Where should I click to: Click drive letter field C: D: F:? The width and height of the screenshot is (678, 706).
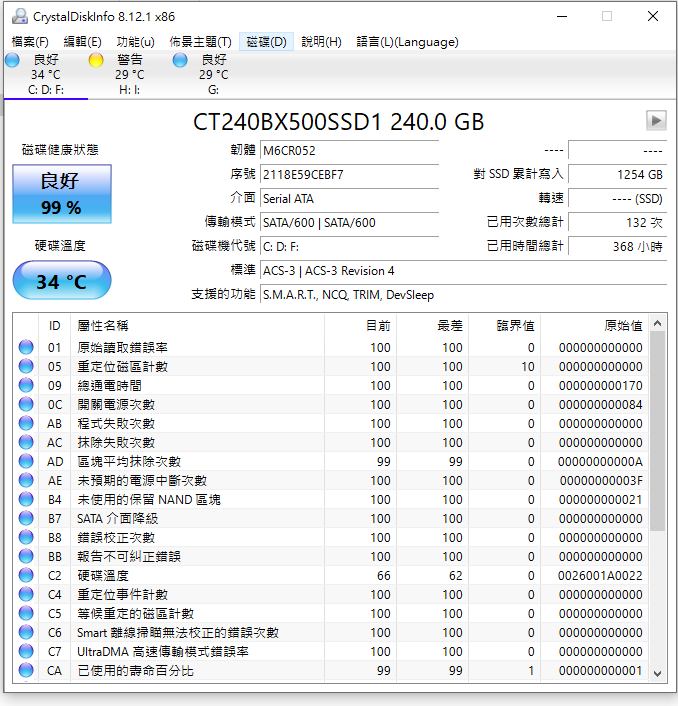(x=349, y=247)
